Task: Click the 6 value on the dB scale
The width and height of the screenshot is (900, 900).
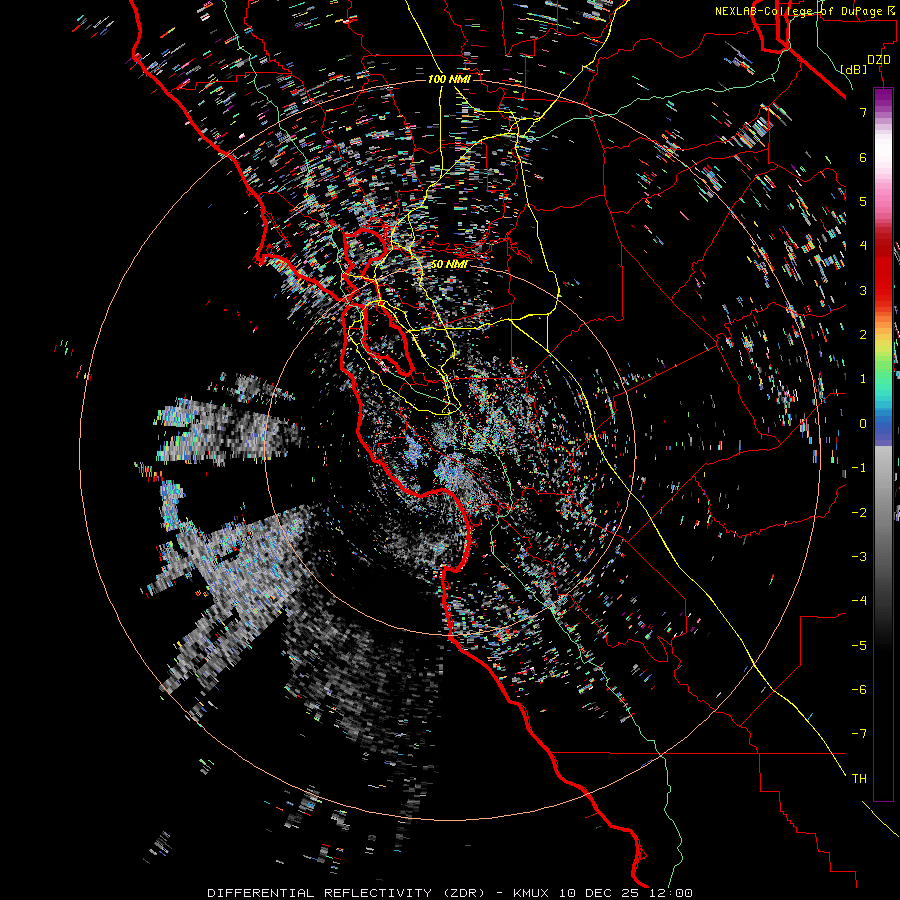Action: tap(863, 157)
